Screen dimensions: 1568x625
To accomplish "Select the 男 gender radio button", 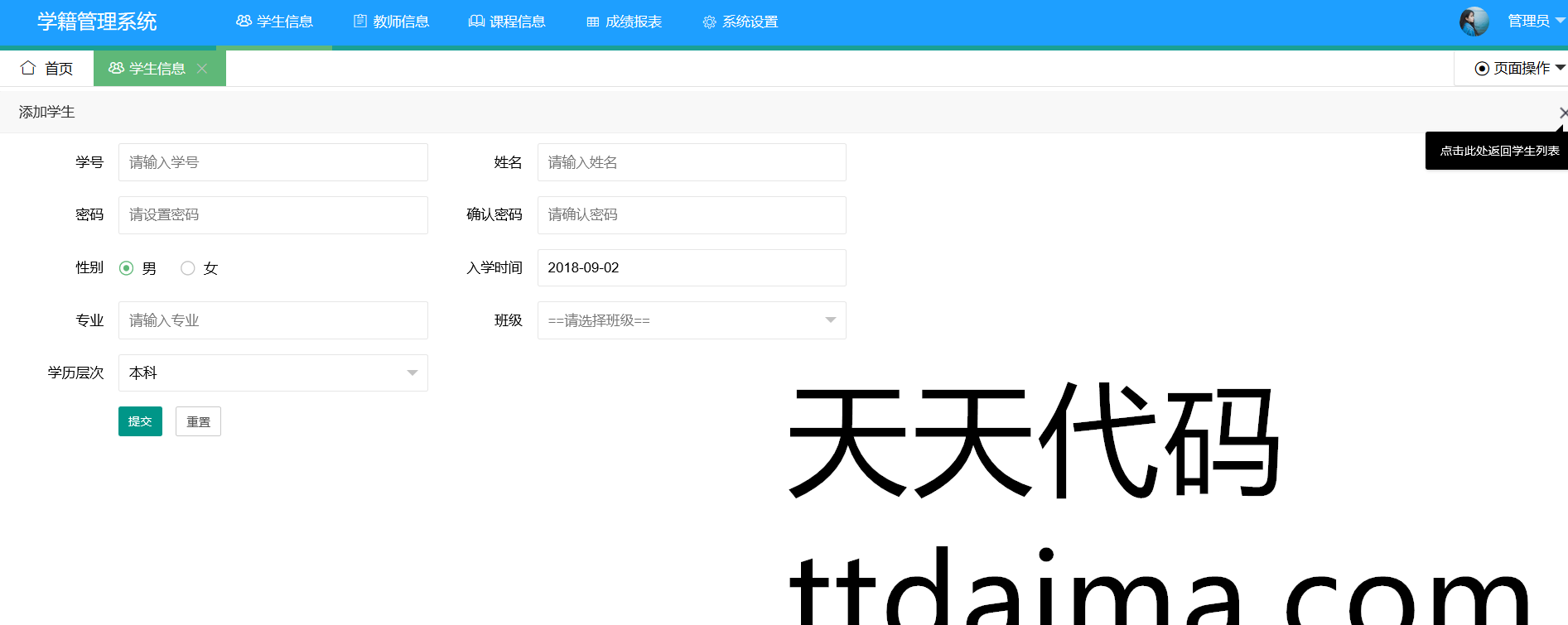I will [127, 268].
